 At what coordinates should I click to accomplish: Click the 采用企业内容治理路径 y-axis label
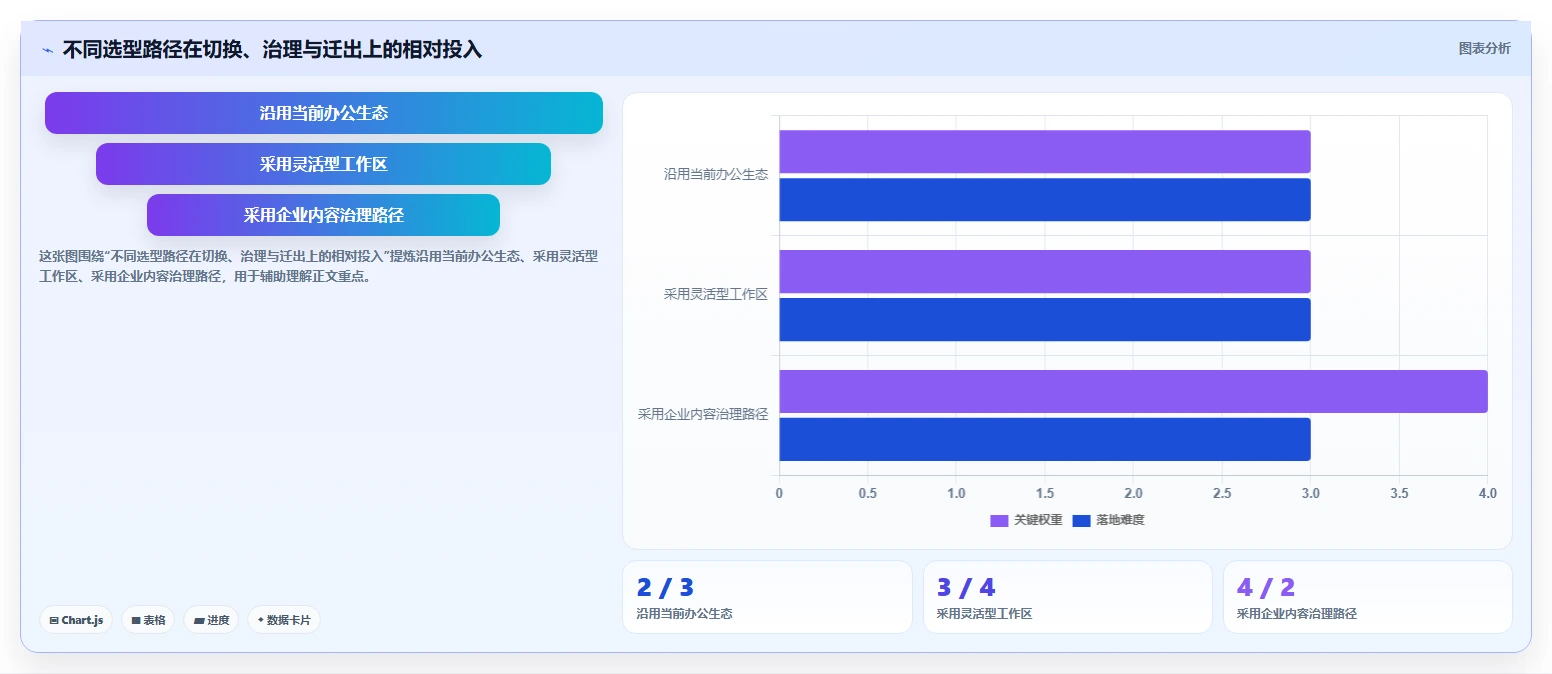coord(703,414)
